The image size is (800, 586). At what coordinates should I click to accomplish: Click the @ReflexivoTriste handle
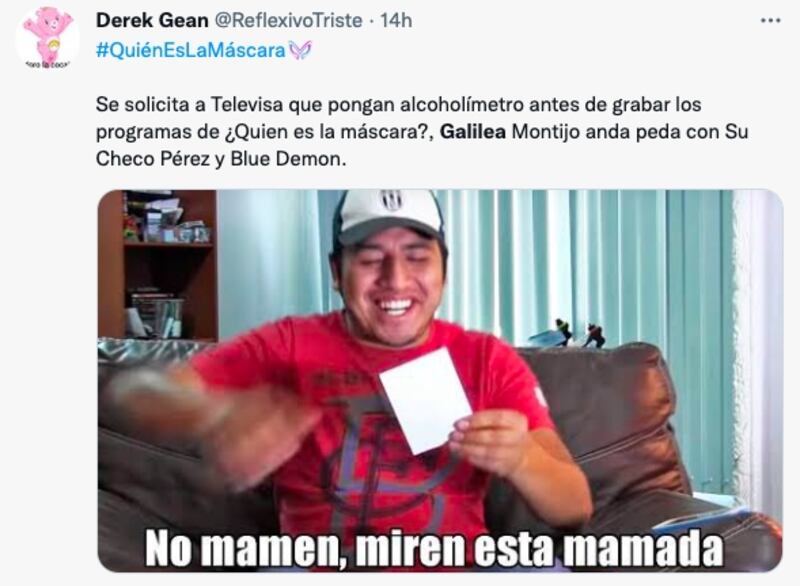(x=288, y=20)
